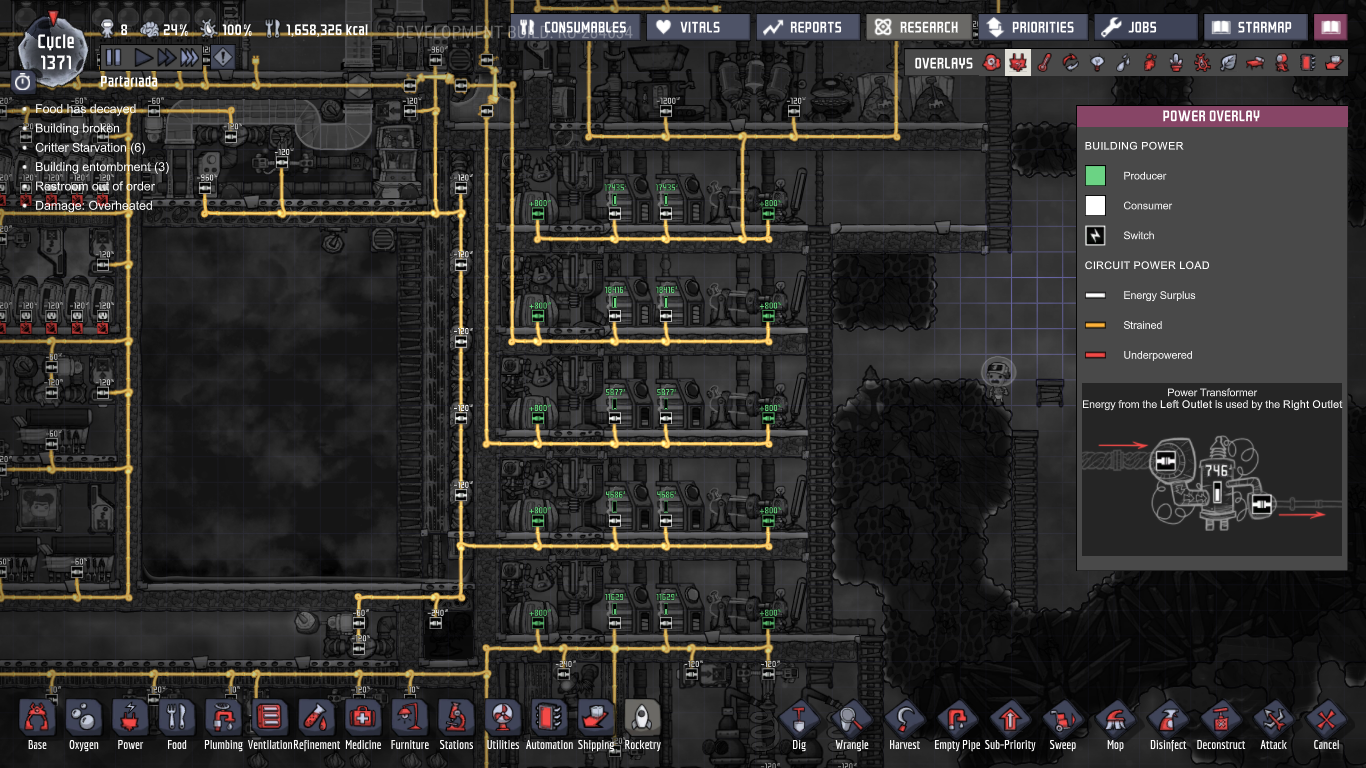Select the Cancel tool

1326,724
